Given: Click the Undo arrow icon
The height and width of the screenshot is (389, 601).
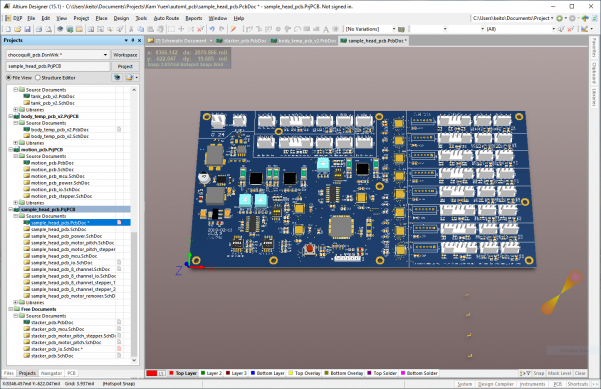Looking at the screenshot, I should pyautogui.click(x=212, y=29).
